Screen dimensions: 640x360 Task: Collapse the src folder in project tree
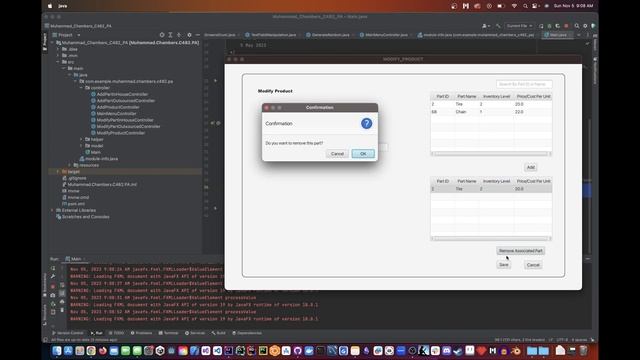(58, 62)
